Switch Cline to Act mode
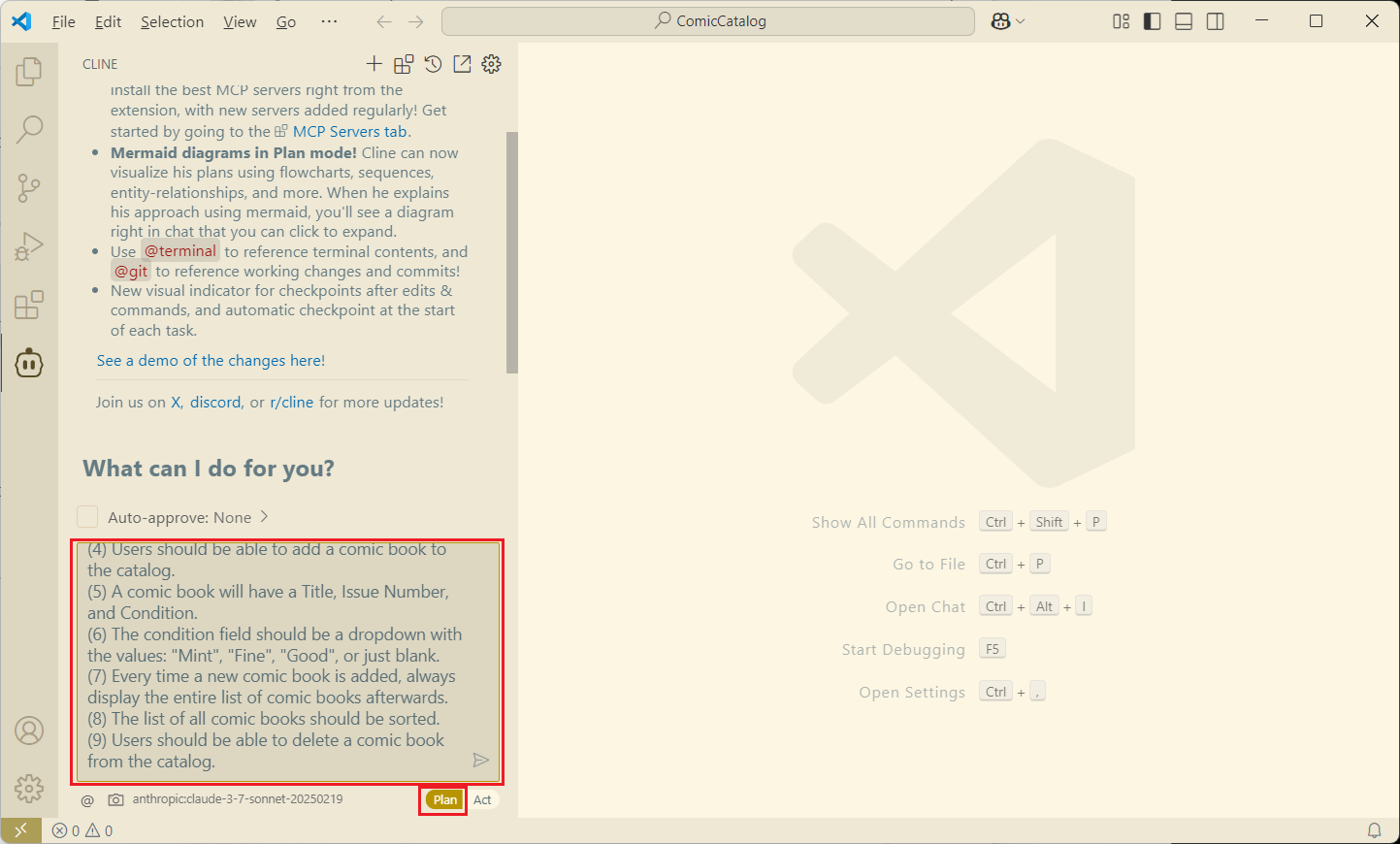The width and height of the screenshot is (1400, 844). point(482,800)
